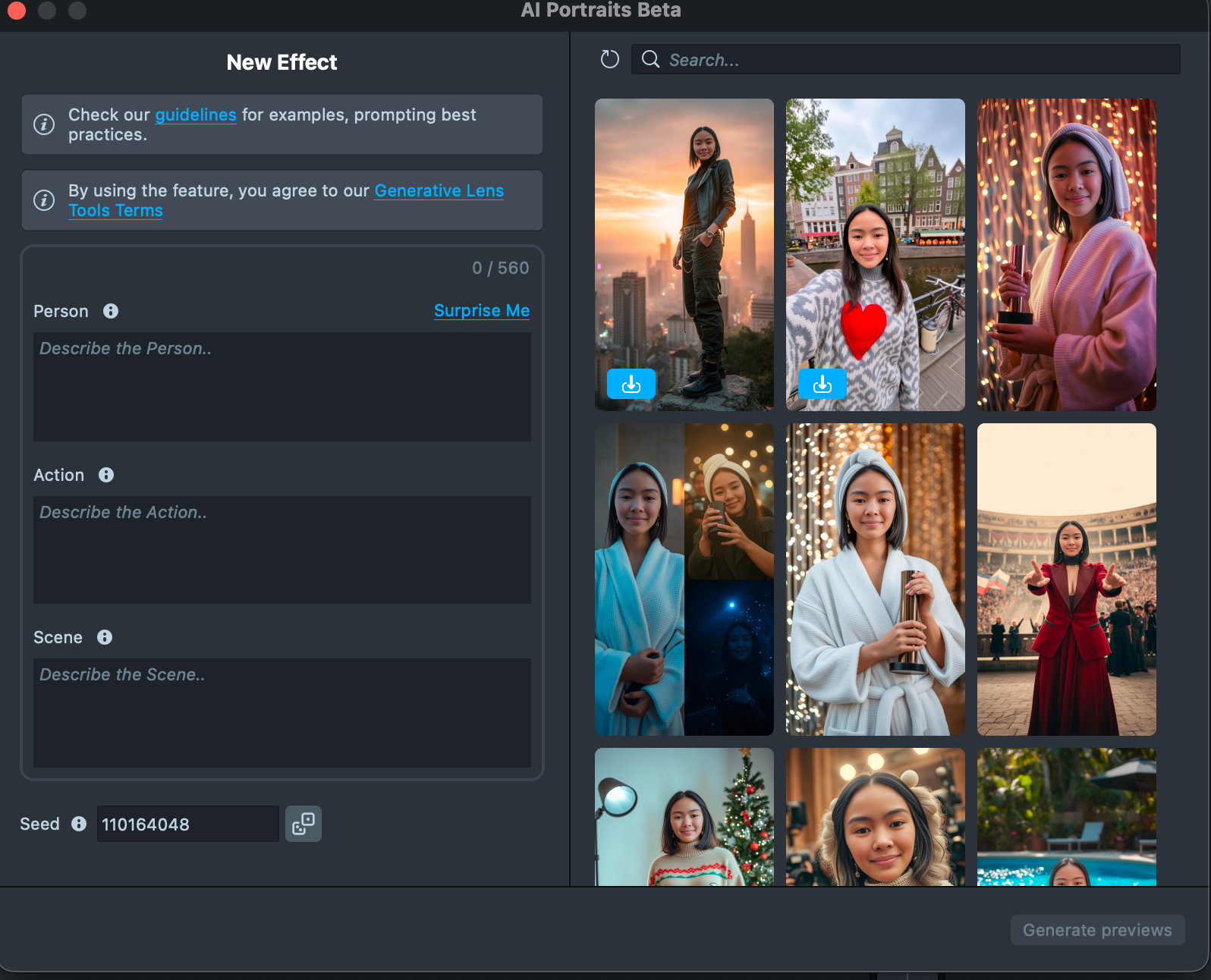Open the guidelines link
Viewport: 1211px width, 980px height.
[196, 115]
